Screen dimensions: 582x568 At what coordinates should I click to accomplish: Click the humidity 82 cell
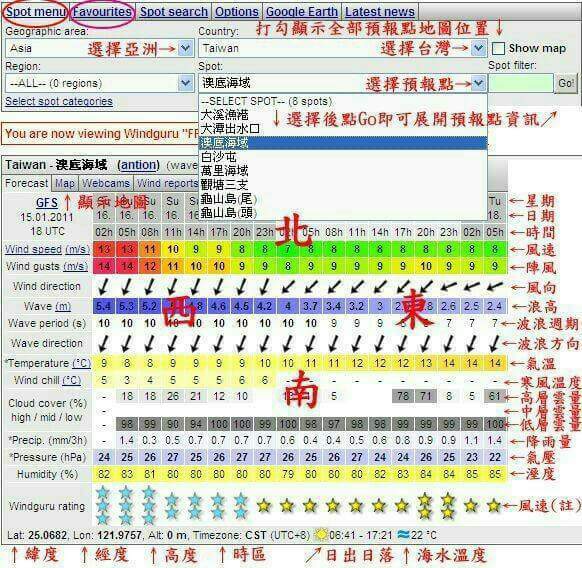click(104, 474)
